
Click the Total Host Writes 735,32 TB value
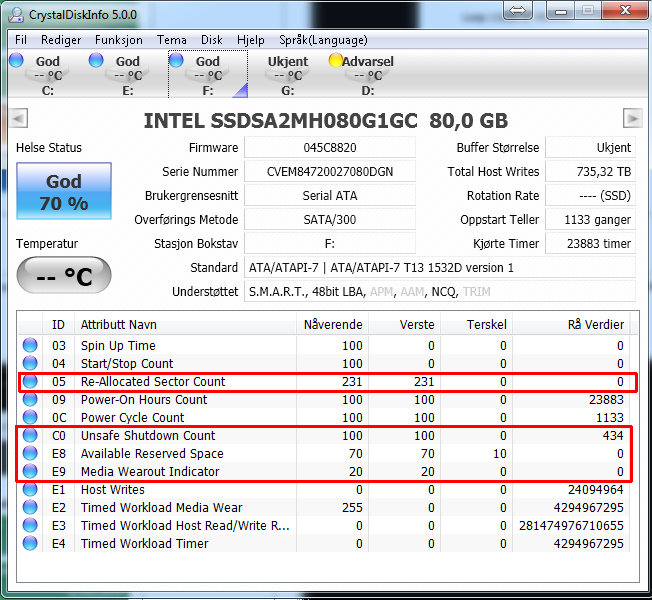coord(590,172)
